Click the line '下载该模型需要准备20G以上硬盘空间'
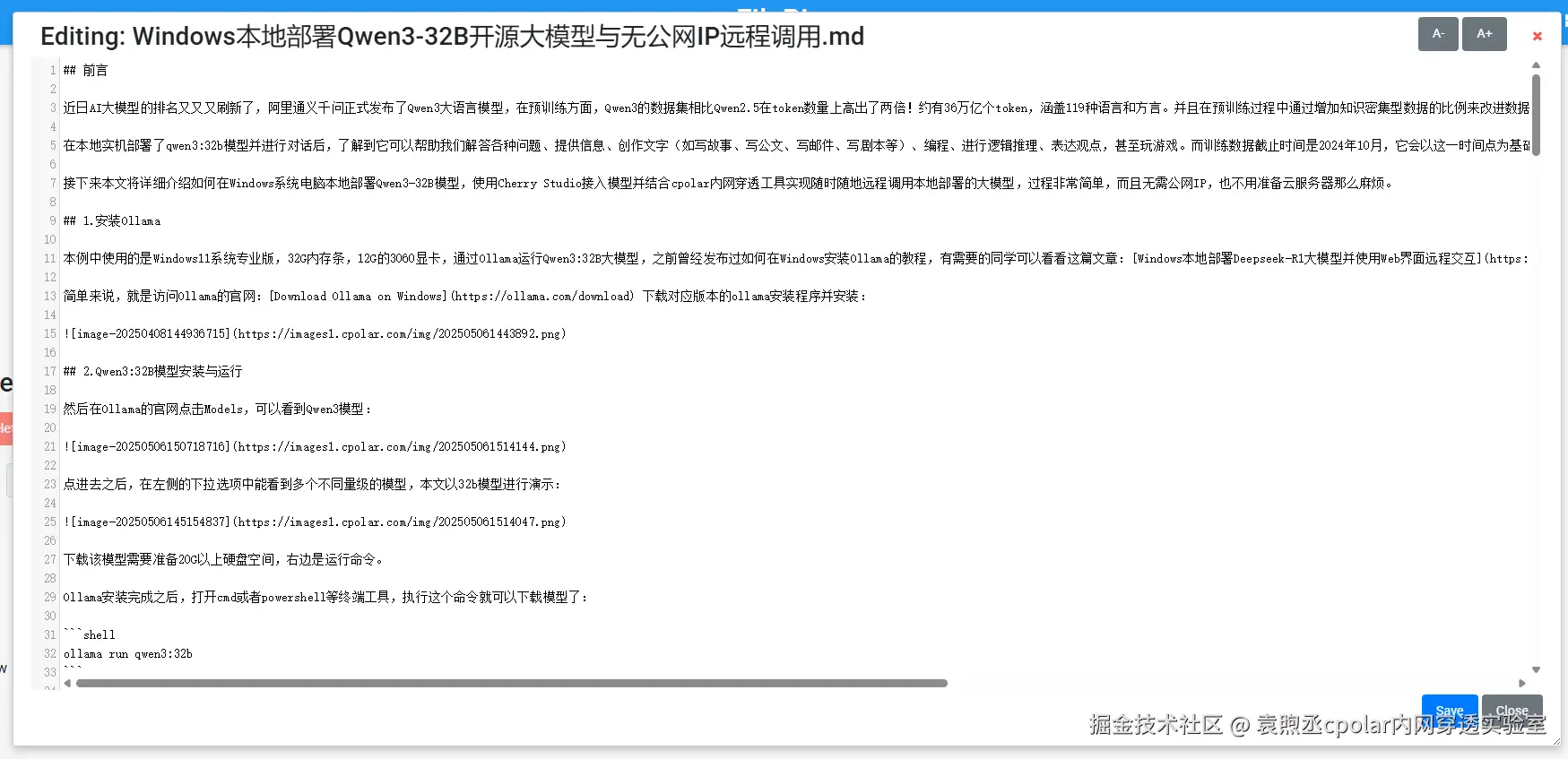 pyautogui.click(x=223, y=559)
